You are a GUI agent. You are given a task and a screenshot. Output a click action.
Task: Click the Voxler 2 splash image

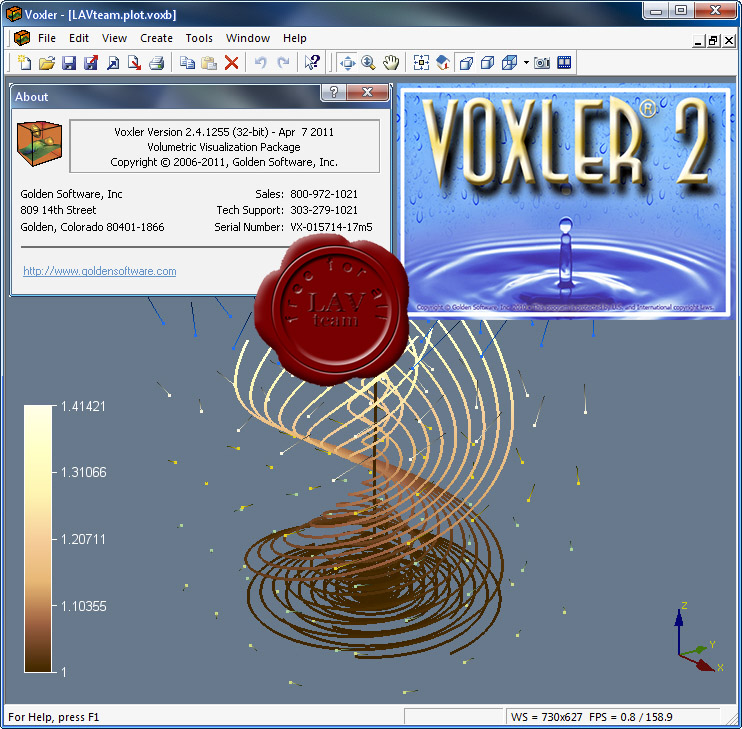(565, 202)
